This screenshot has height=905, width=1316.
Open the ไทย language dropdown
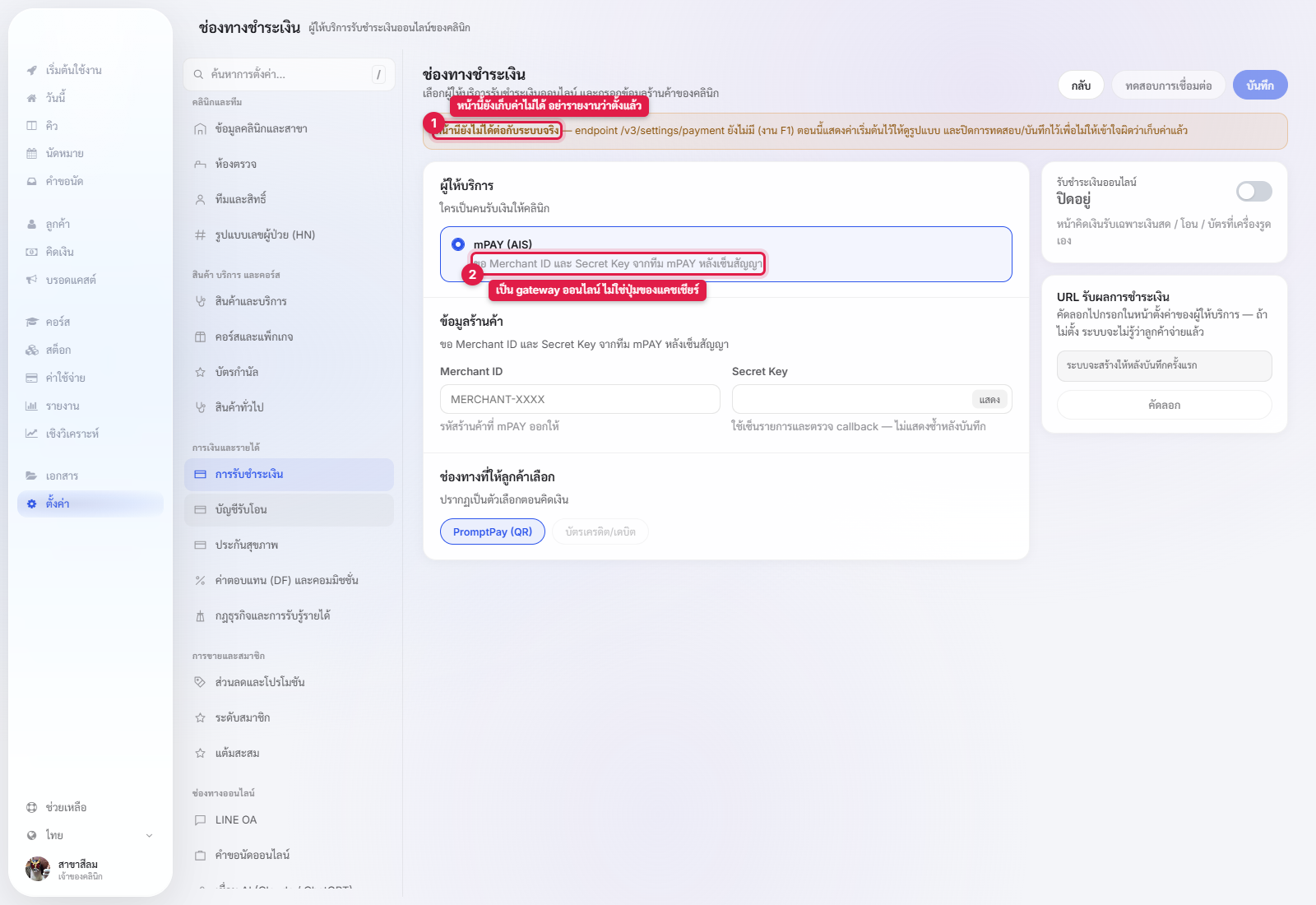pyautogui.click(x=90, y=836)
